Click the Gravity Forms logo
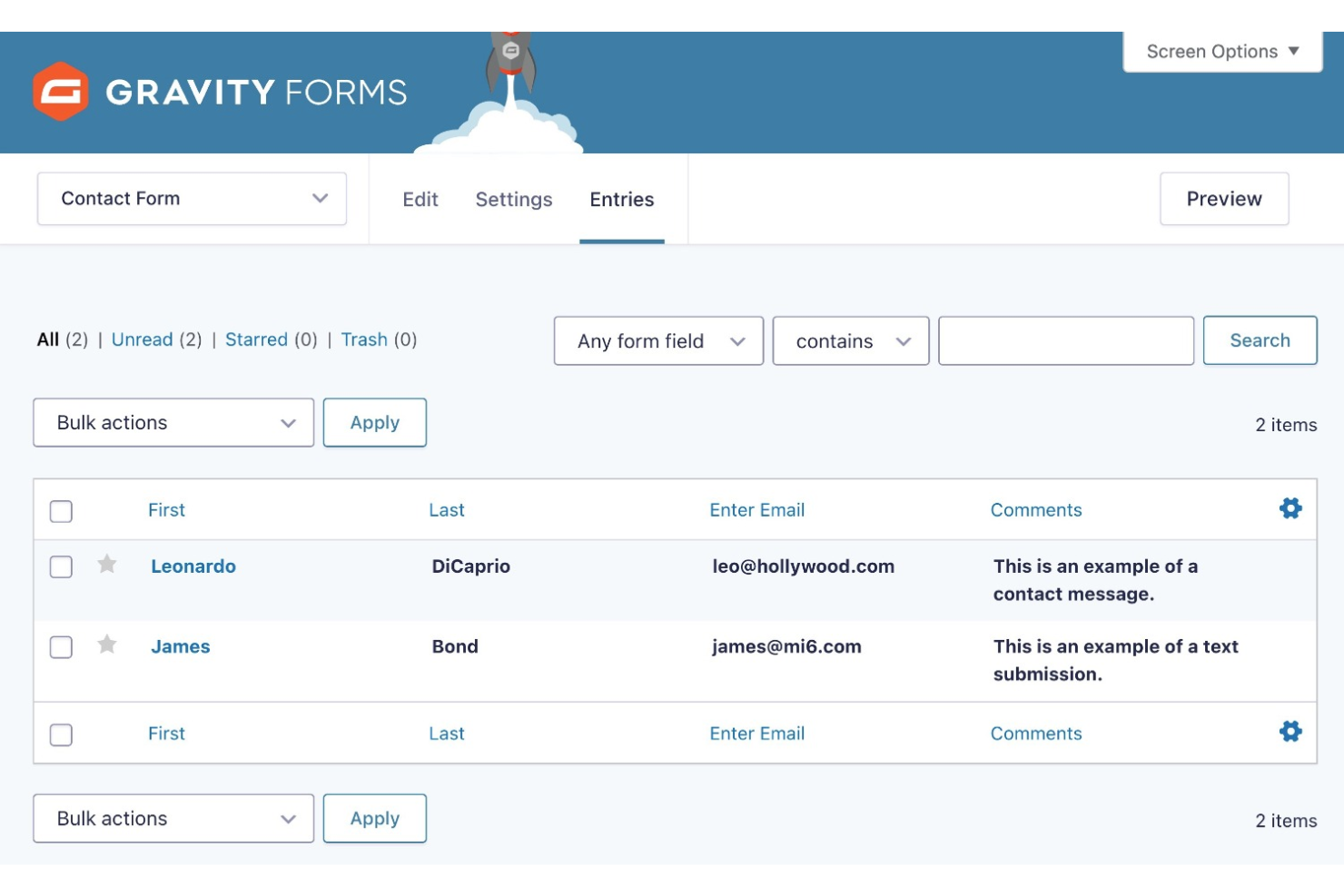Screen dimensions: 1344x896 pos(60,91)
